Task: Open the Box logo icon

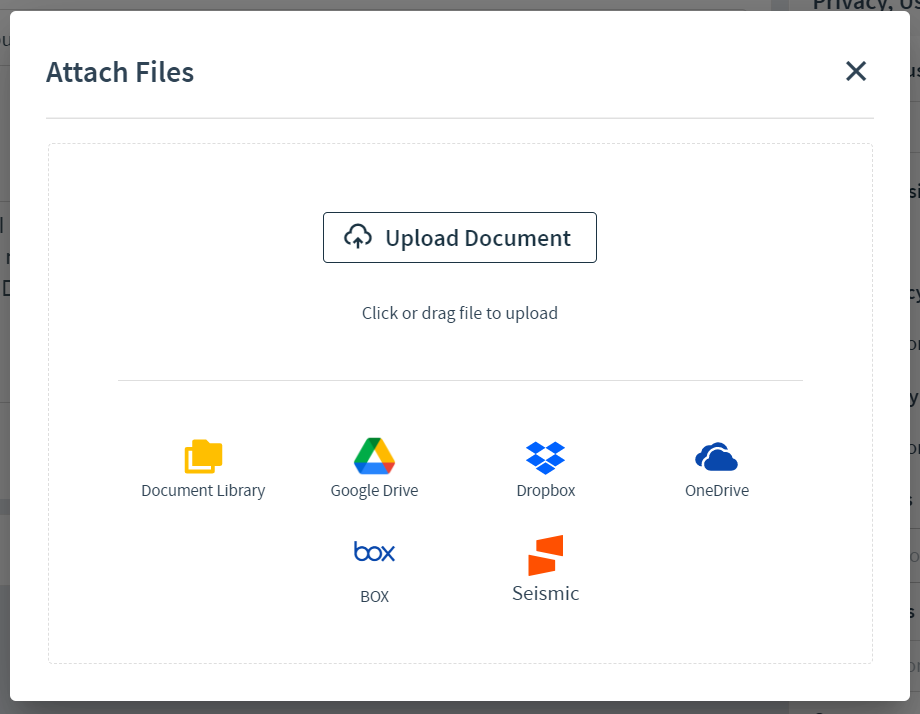Action: pos(374,551)
